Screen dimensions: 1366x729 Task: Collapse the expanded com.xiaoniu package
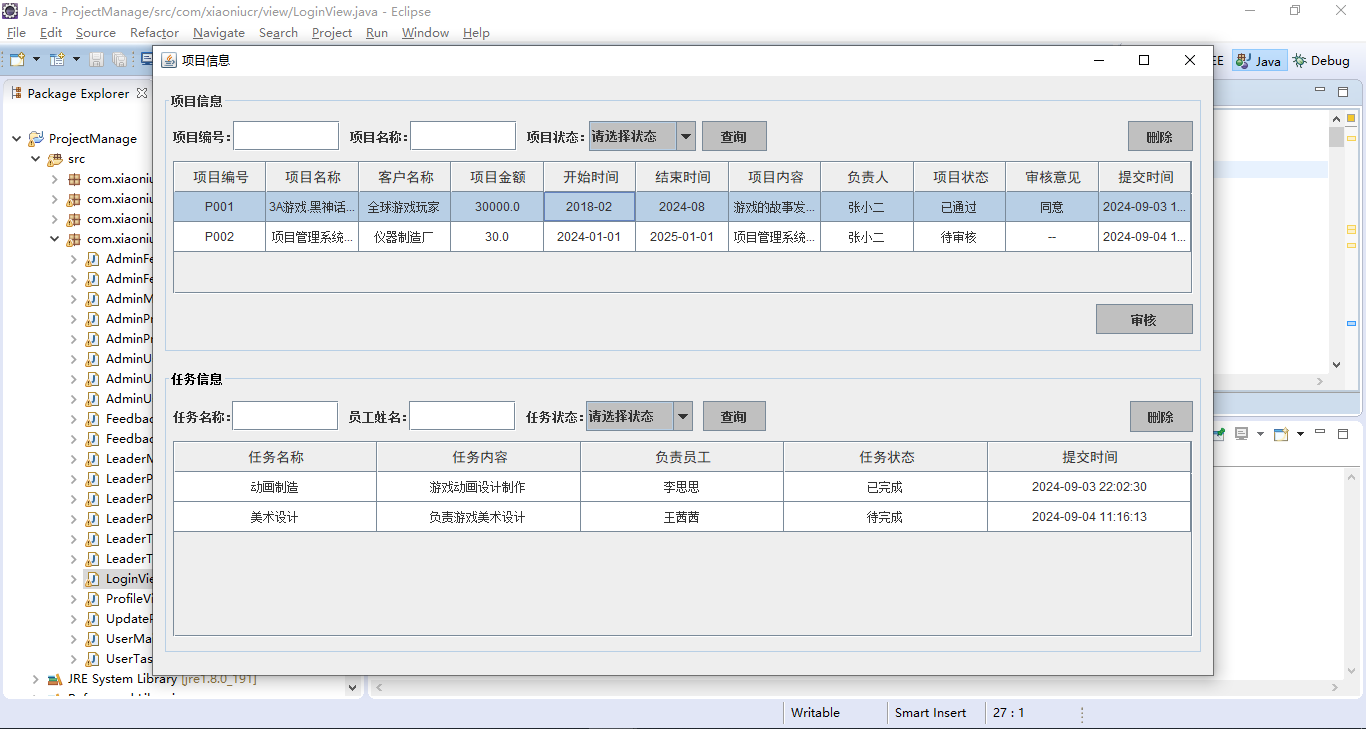tap(55, 239)
